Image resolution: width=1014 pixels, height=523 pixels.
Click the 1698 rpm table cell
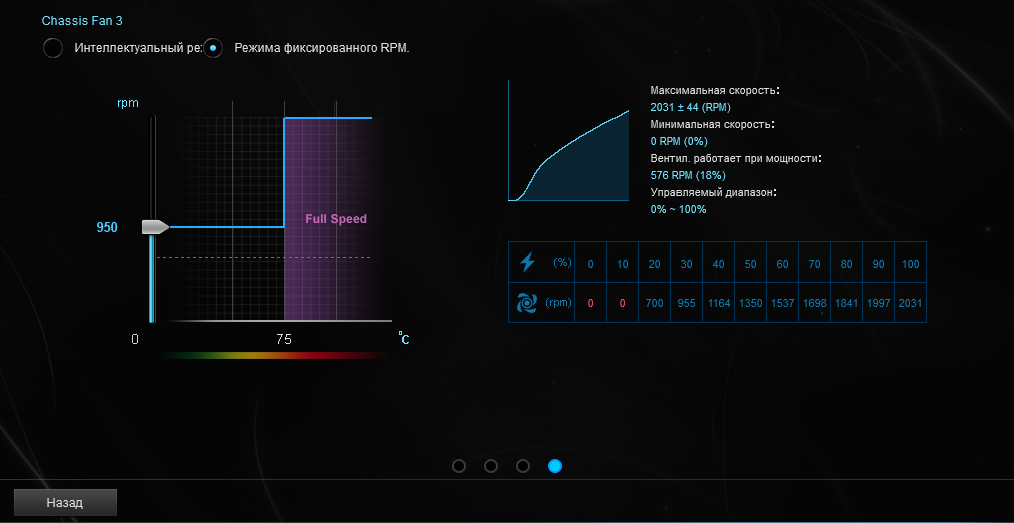pyautogui.click(x=814, y=303)
